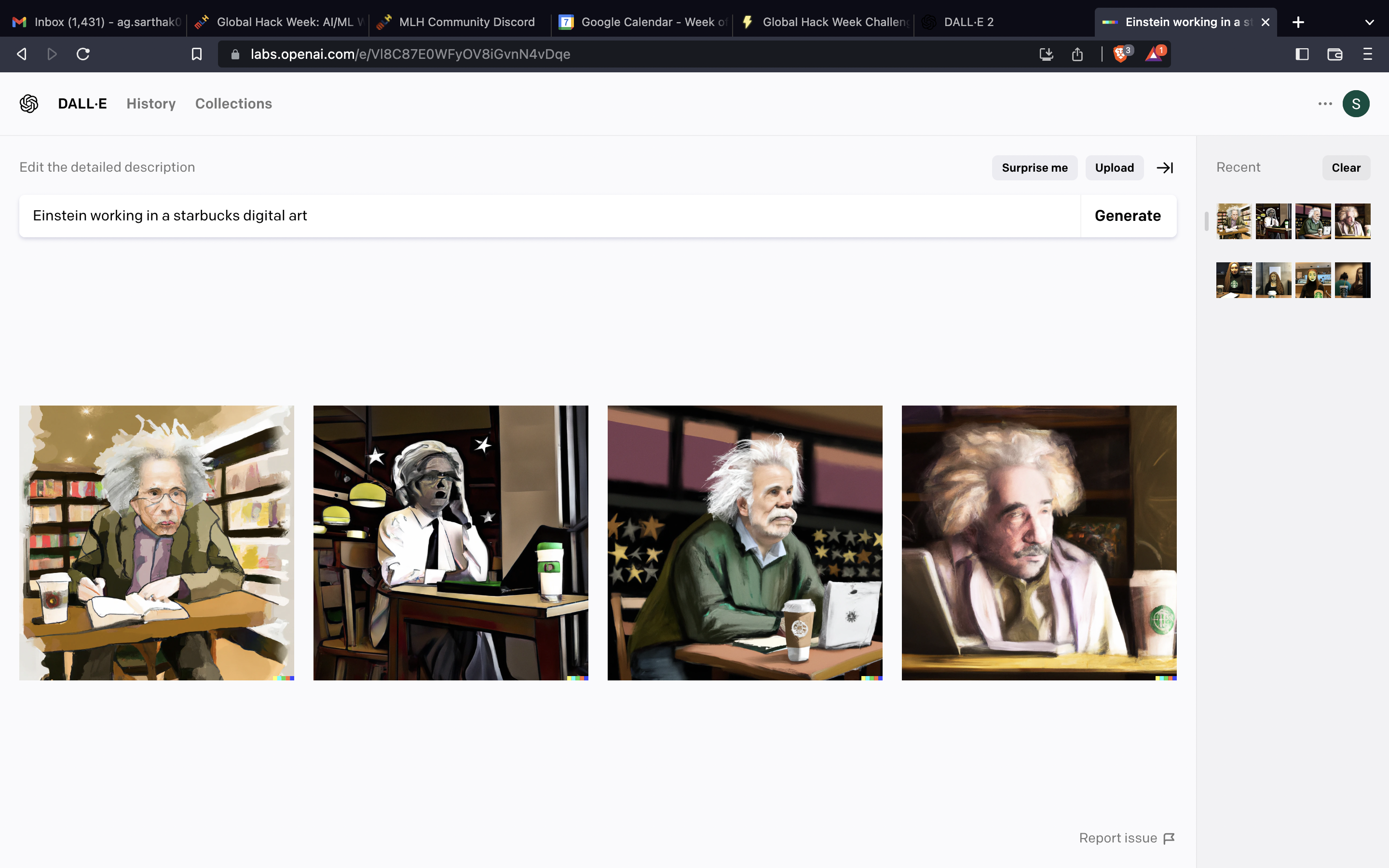This screenshot has width=1389, height=868.
Task: Open the History tab
Action: pyautogui.click(x=151, y=104)
